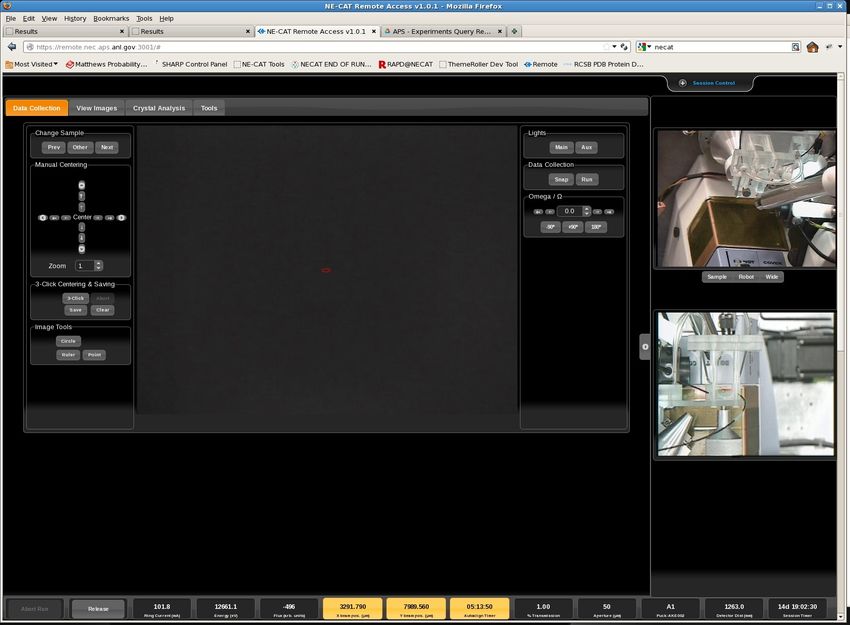Image resolution: width=850 pixels, height=625 pixels.
Task: Move sample down by smallest step
Action: [82, 227]
